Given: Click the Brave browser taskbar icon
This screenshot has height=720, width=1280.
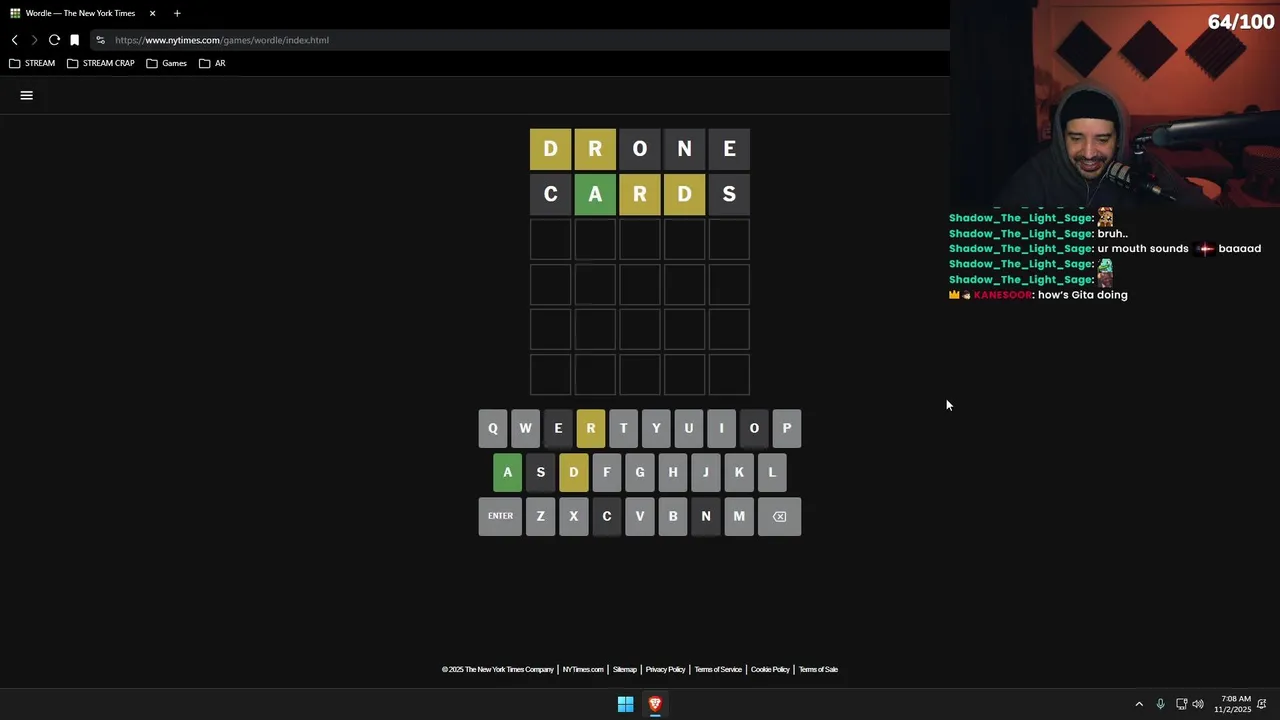Looking at the screenshot, I should [x=655, y=704].
